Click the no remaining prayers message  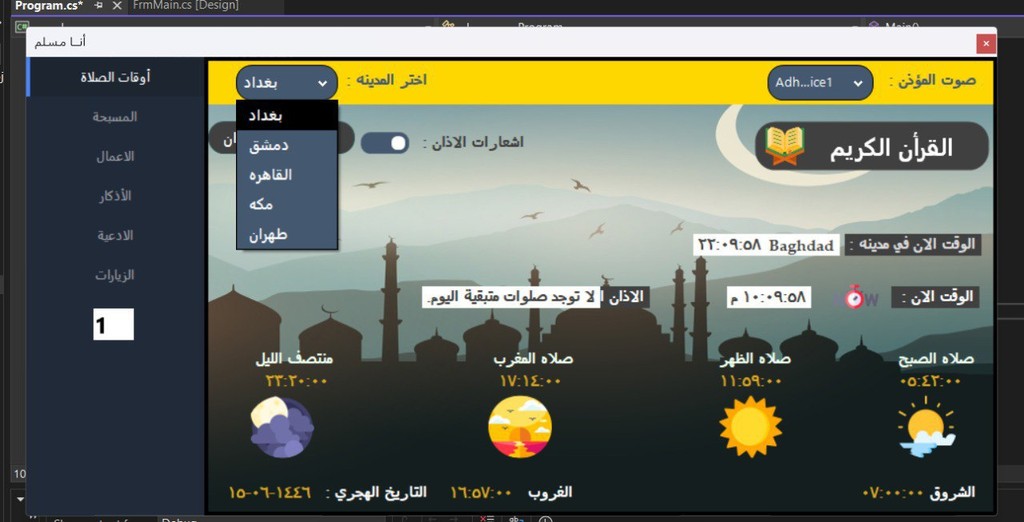511,297
